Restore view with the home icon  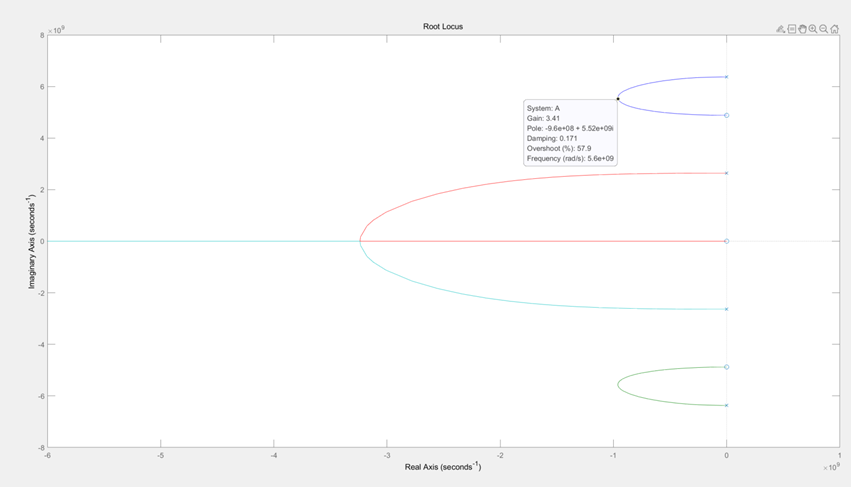coord(835,29)
